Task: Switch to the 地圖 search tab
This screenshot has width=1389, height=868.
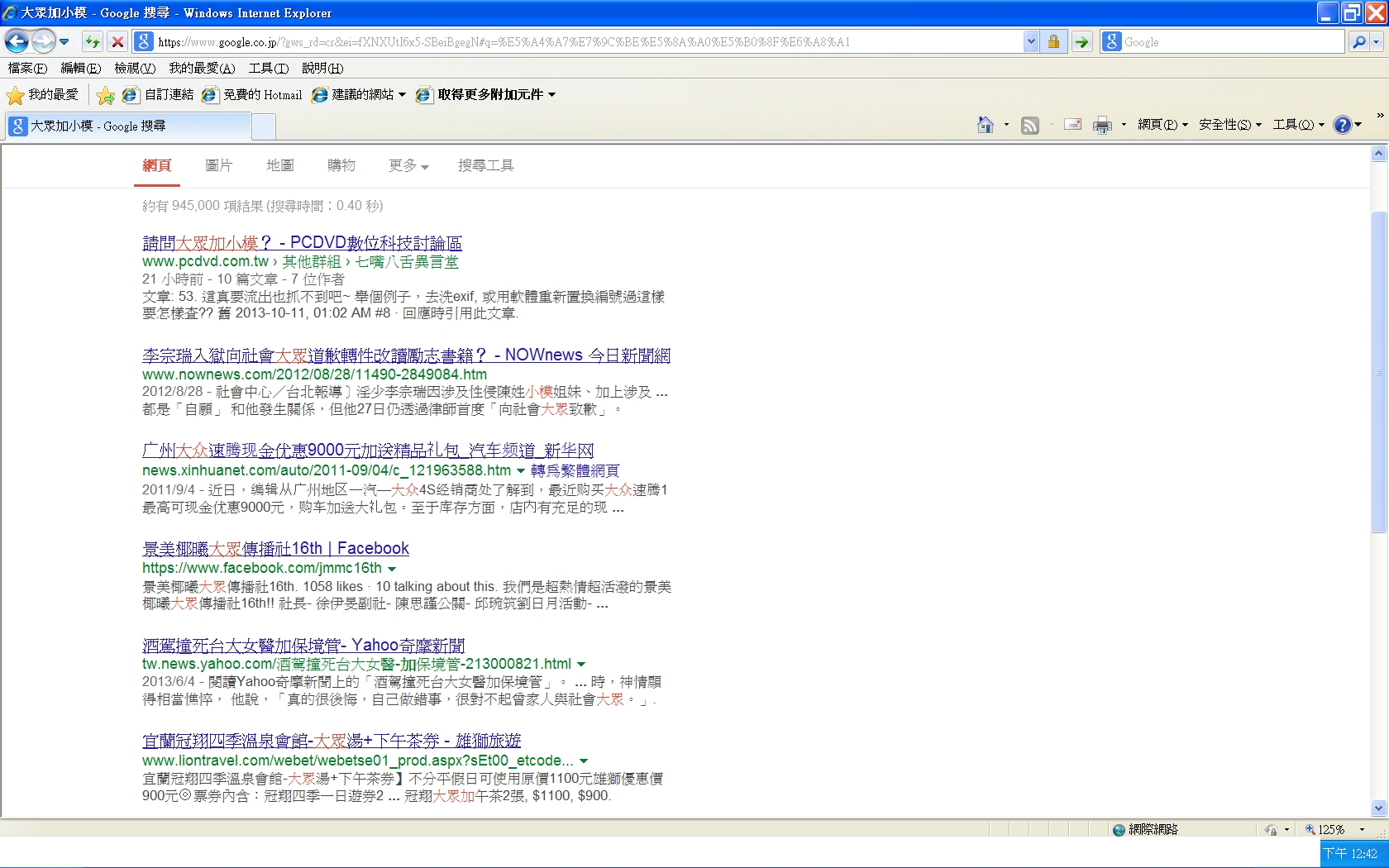Action: point(280,165)
